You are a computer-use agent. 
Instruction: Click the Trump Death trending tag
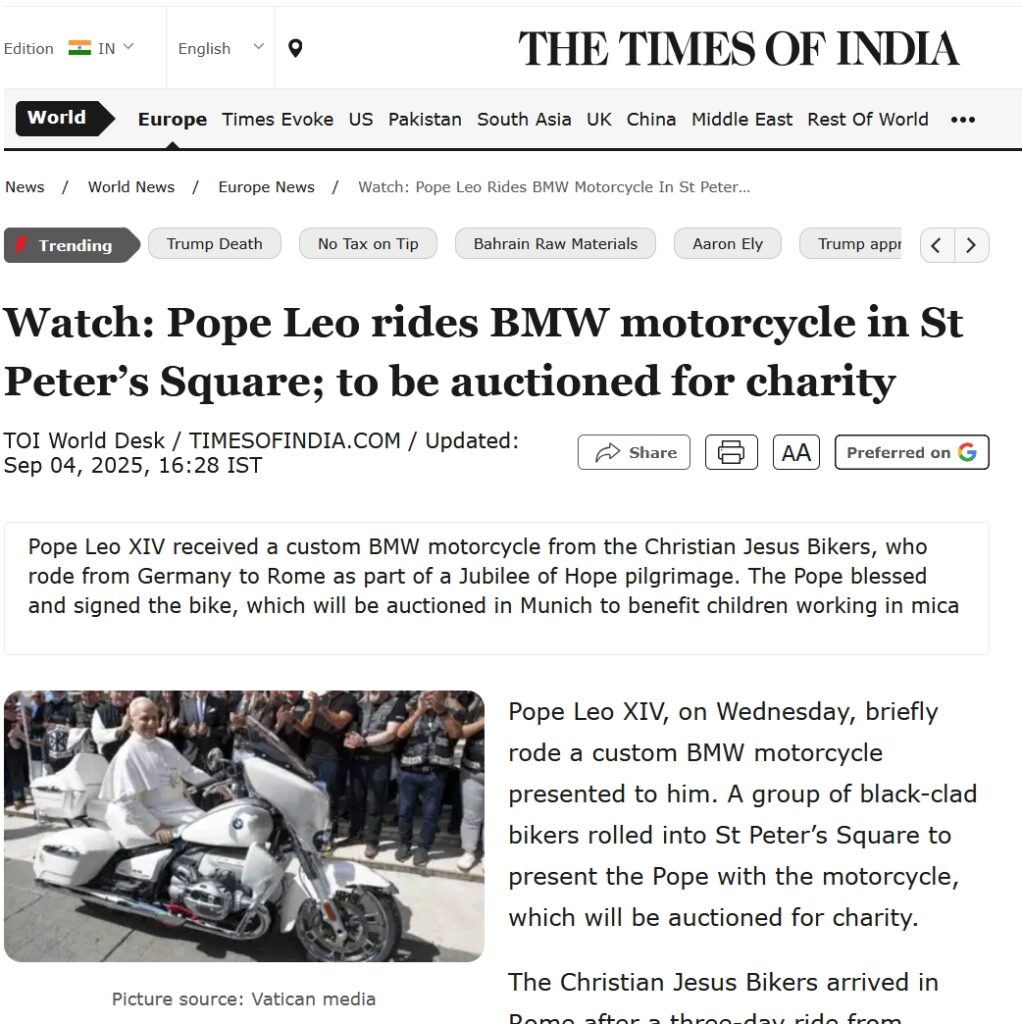coord(214,244)
